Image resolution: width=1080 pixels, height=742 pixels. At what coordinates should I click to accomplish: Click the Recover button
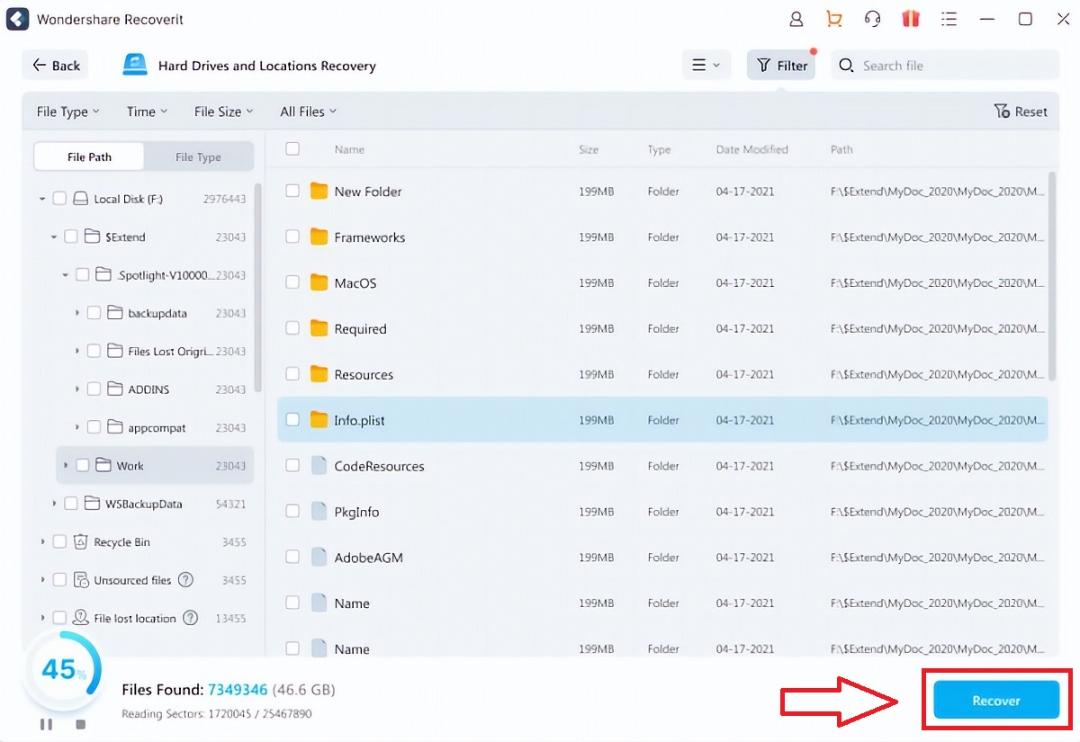coord(996,700)
